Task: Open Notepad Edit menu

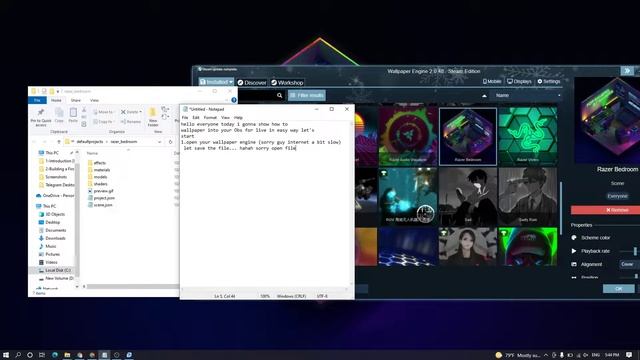Action: tap(196, 118)
